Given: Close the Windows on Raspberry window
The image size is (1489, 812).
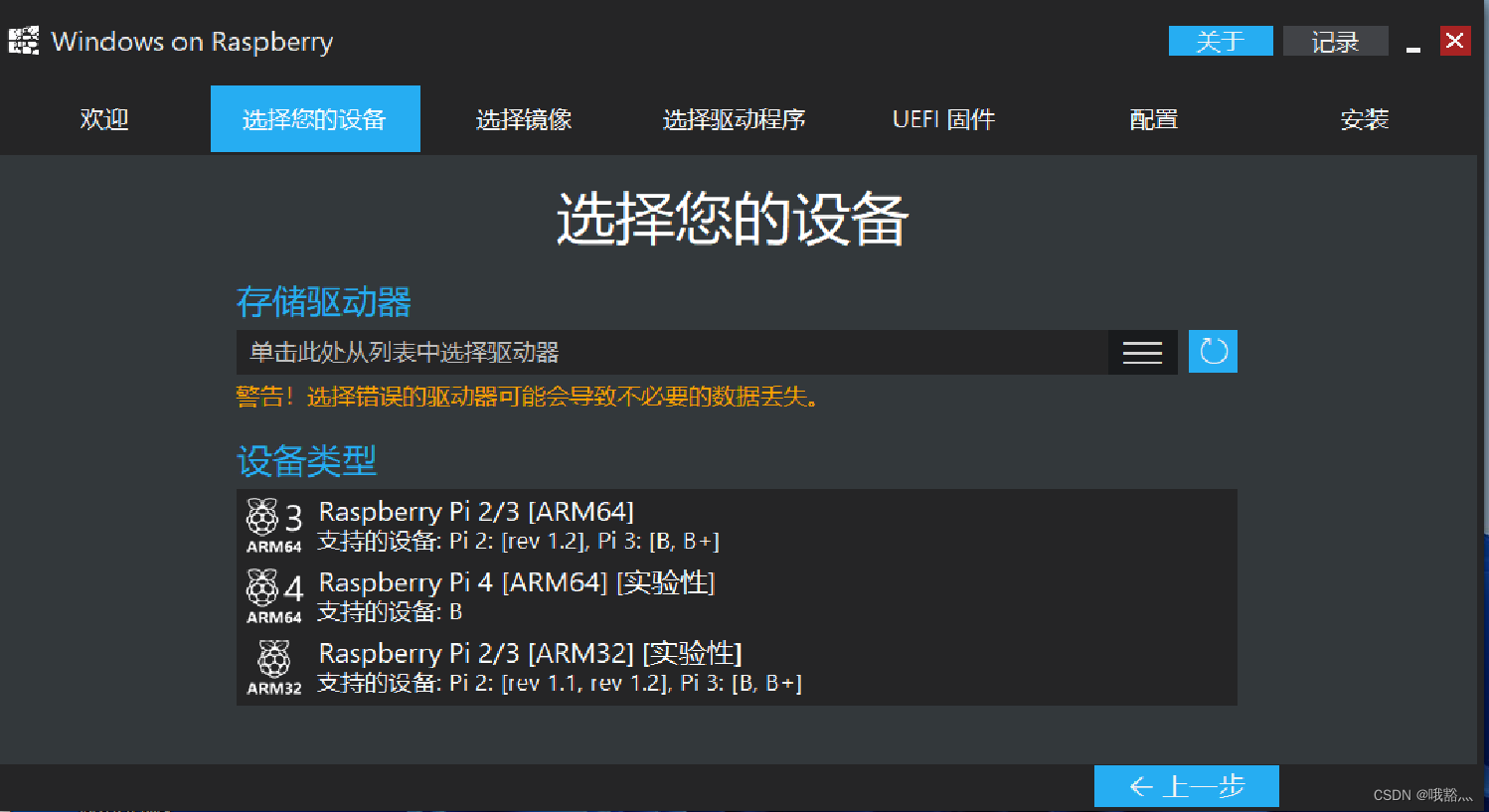Looking at the screenshot, I should [x=1455, y=41].
